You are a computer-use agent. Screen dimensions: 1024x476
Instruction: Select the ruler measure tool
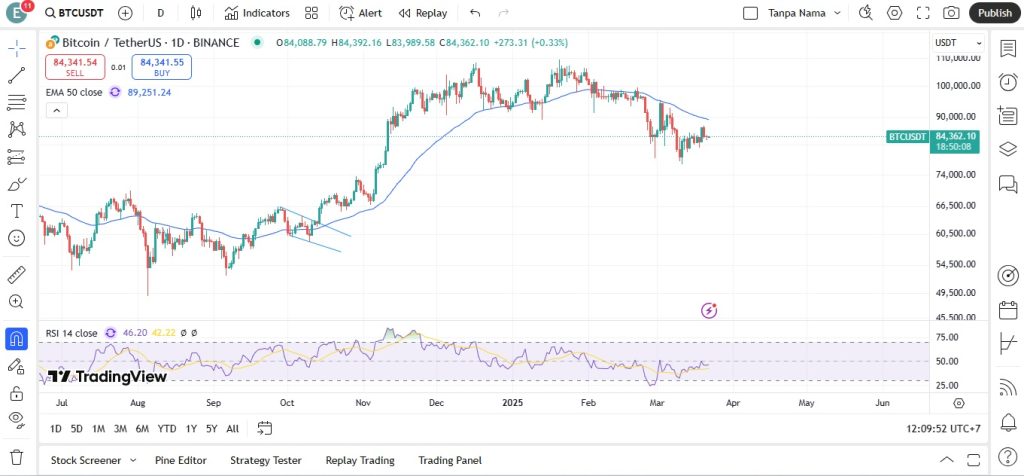tap(16, 275)
